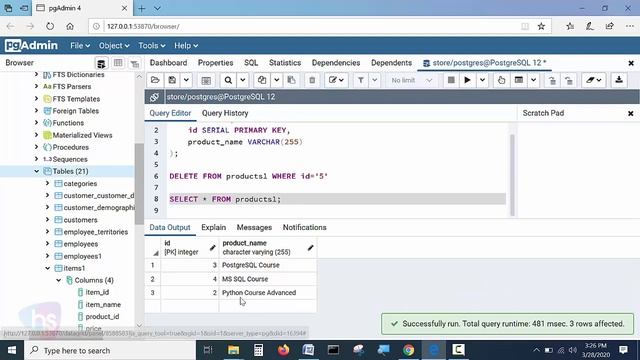The width and height of the screenshot is (640, 360).
Task: Click the Paste icon
Action: point(291,80)
